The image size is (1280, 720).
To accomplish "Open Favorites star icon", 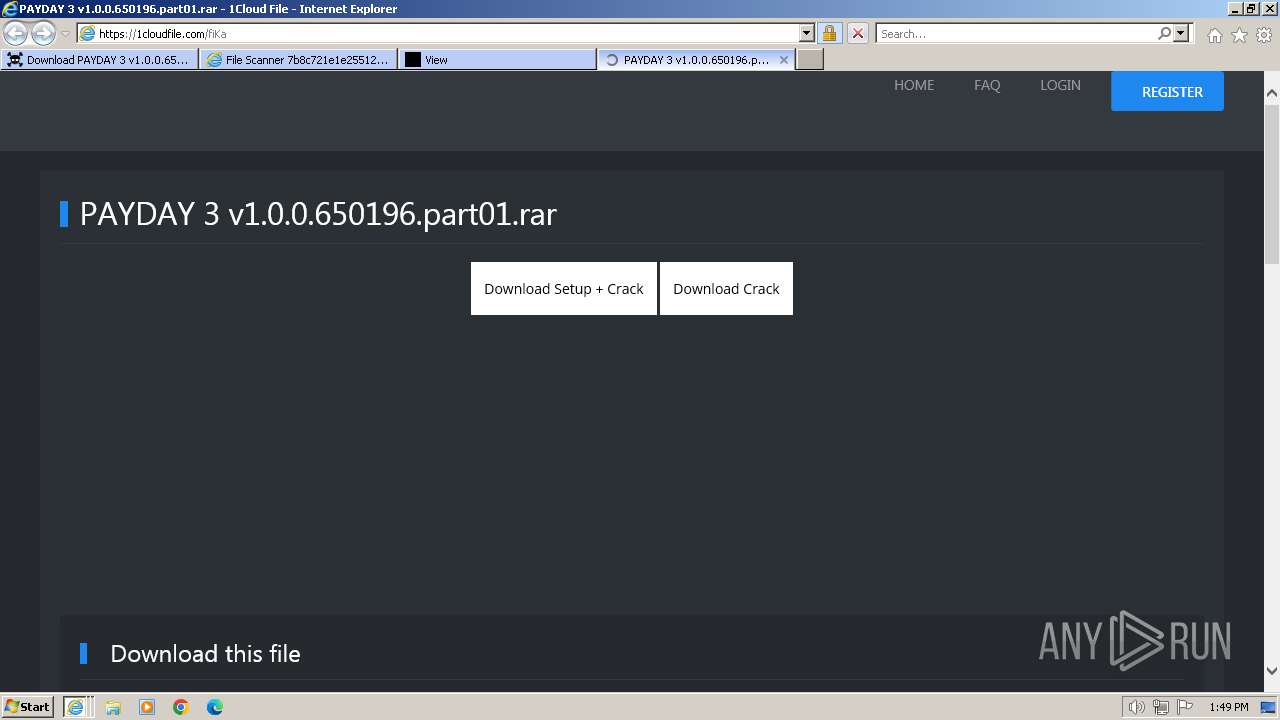I will pyautogui.click(x=1239, y=35).
